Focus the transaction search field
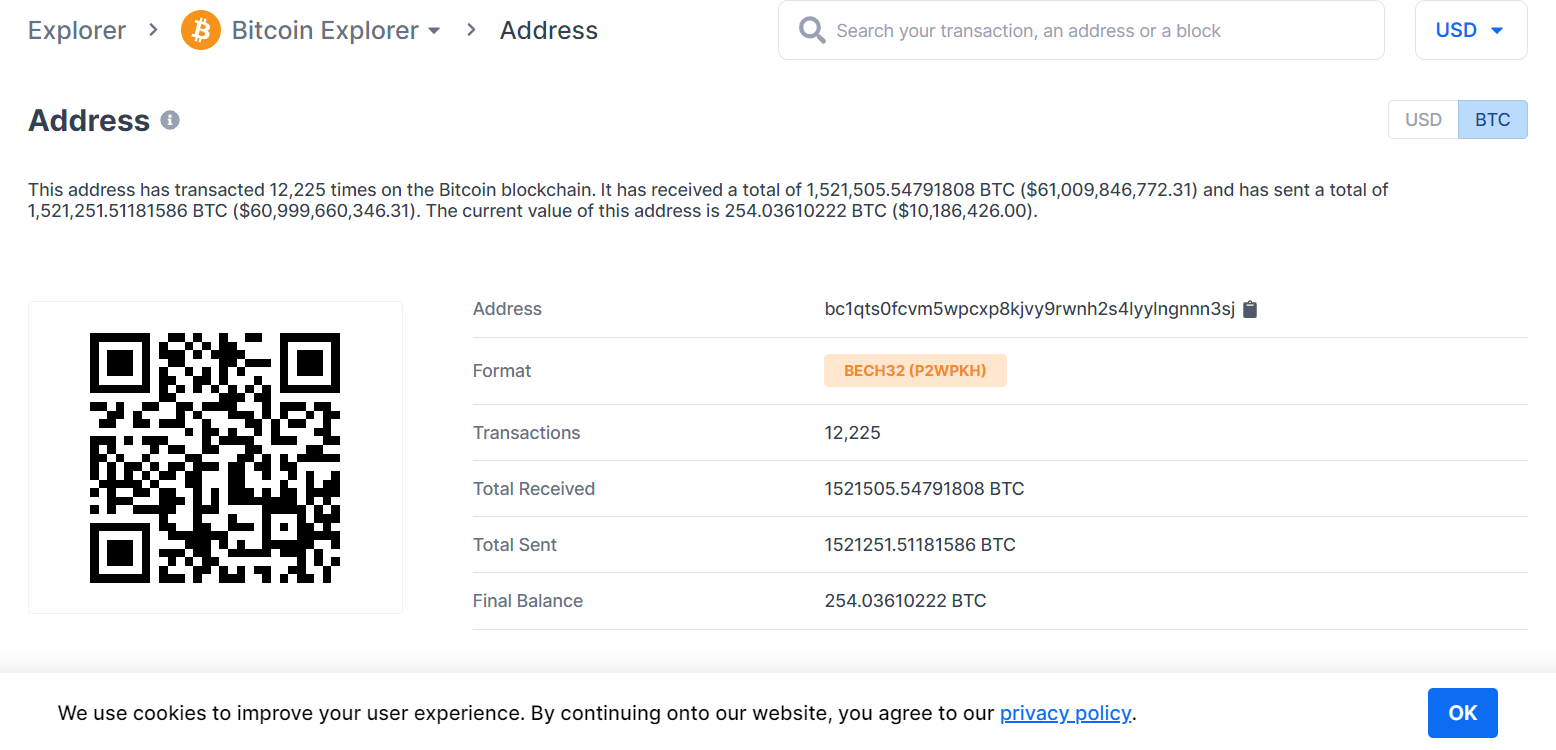The height and width of the screenshot is (750, 1556). coord(1081,30)
